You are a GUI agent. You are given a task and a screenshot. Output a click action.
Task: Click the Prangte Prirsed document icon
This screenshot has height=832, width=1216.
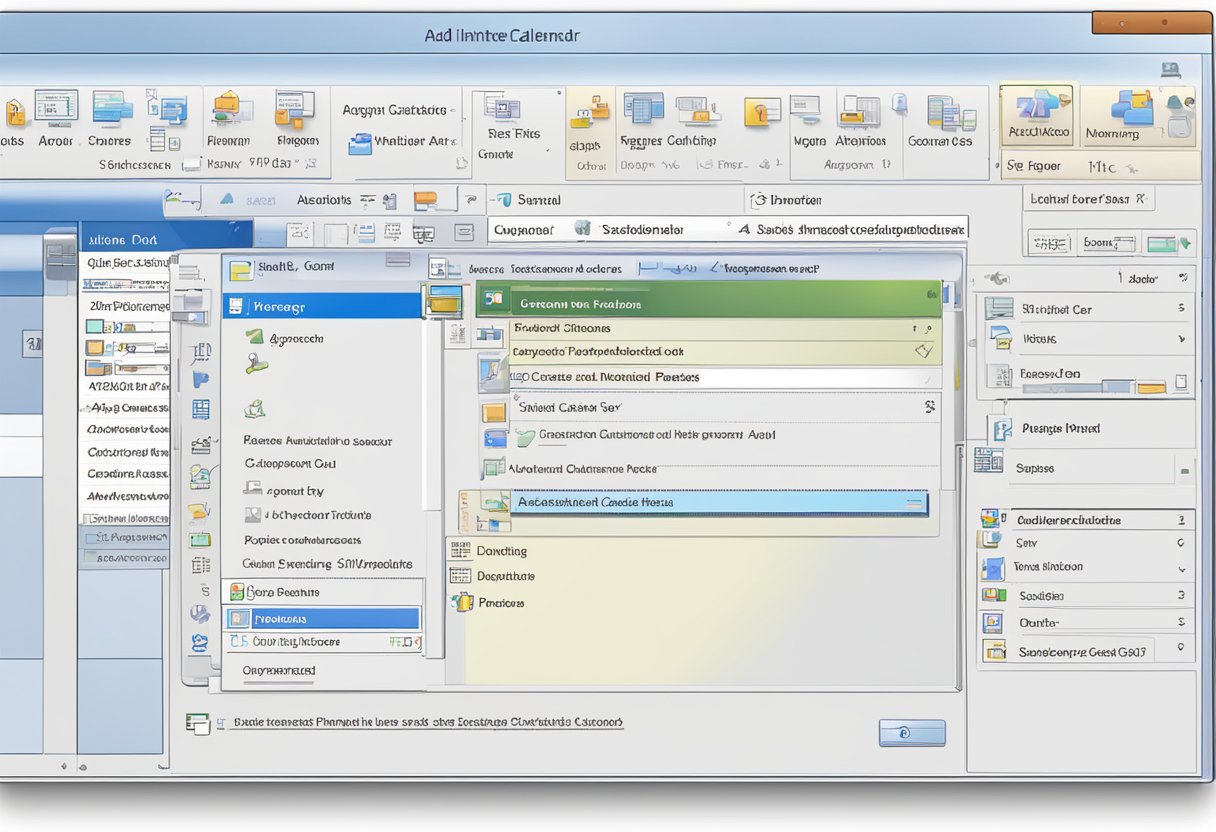coord(1000,429)
